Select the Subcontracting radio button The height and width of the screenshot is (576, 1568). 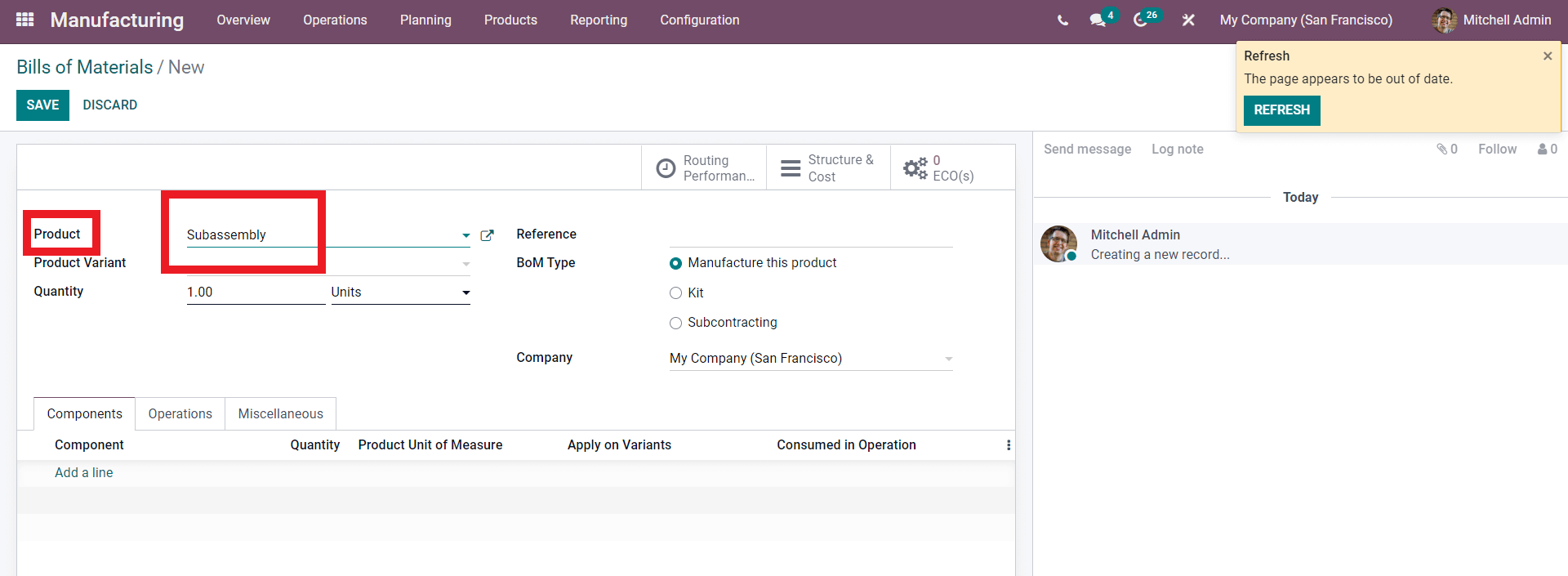[x=675, y=324]
